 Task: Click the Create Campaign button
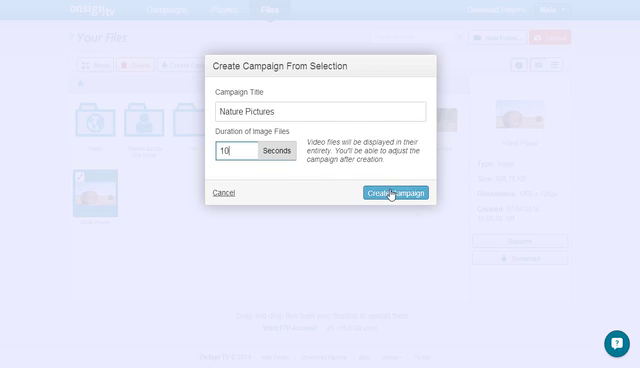click(x=396, y=193)
